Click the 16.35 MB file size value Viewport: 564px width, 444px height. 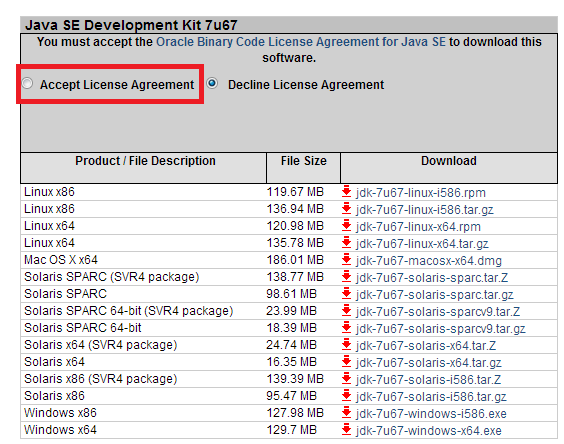tap(291, 362)
